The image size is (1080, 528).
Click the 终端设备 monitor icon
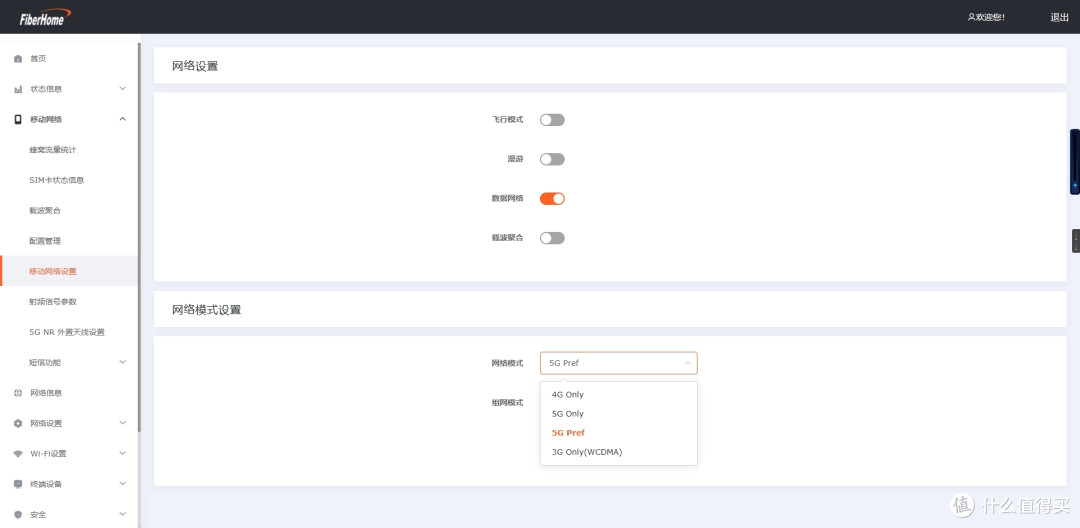(x=18, y=484)
